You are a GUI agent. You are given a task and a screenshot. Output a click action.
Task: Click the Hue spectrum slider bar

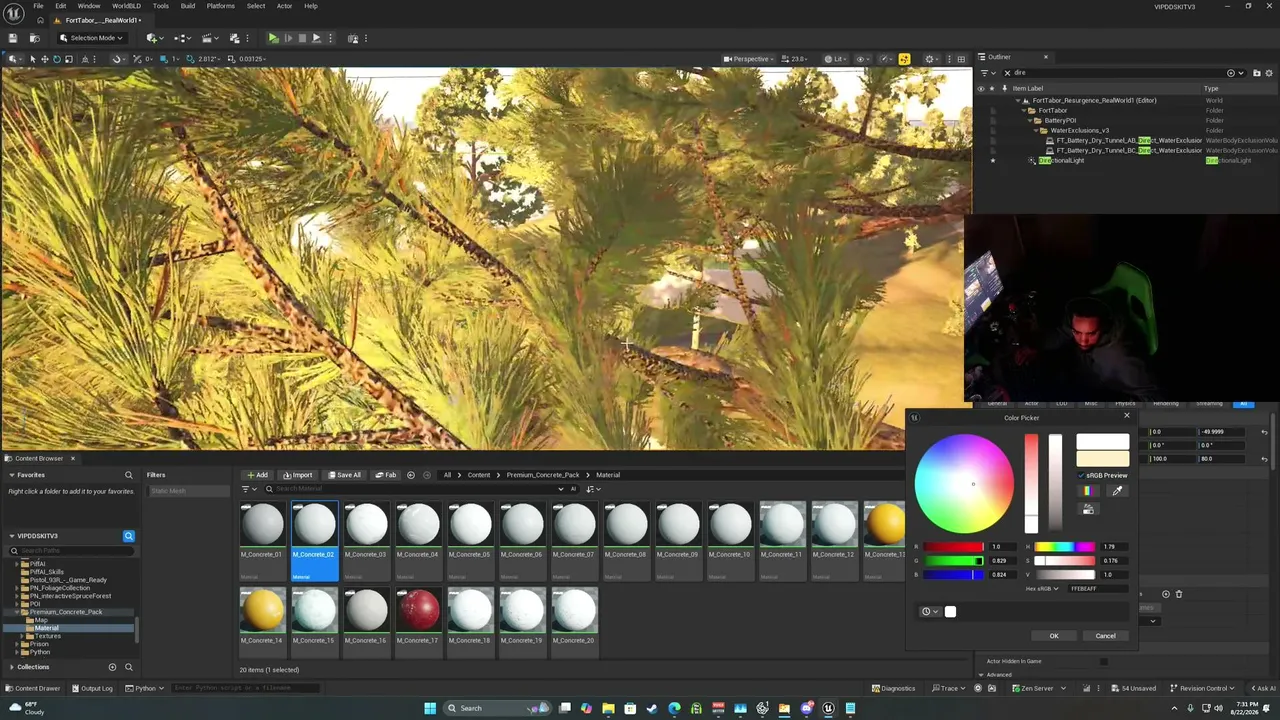[1065, 547]
